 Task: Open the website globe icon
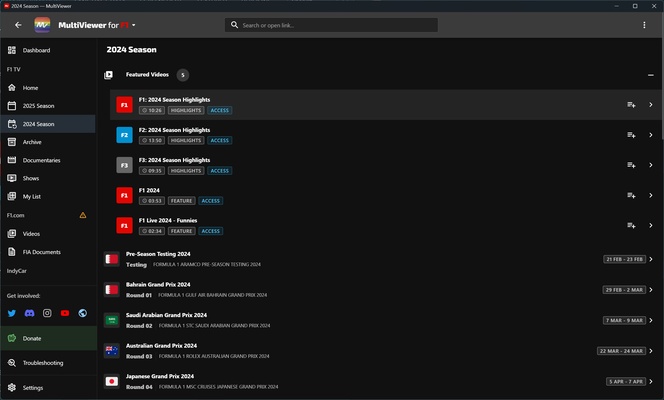point(83,313)
